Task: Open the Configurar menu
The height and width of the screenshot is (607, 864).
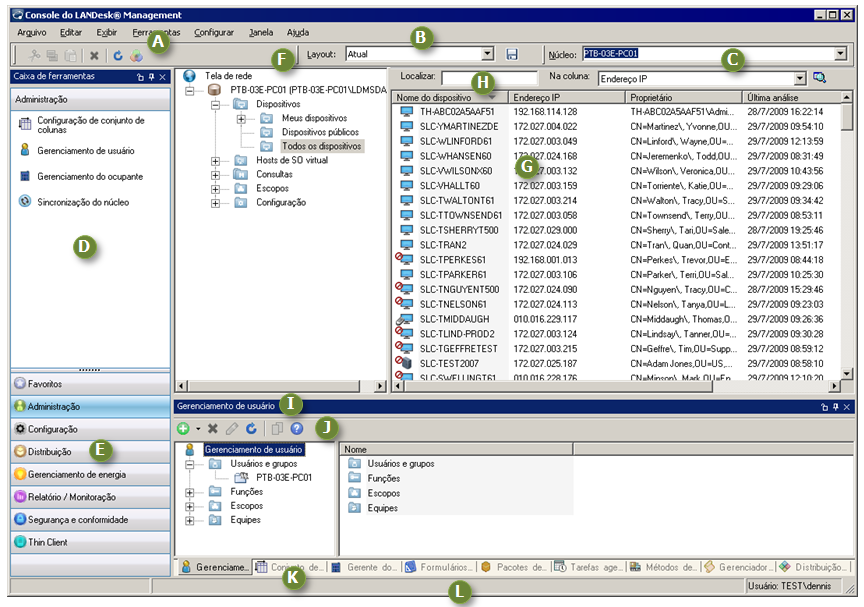Action: point(214,32)
